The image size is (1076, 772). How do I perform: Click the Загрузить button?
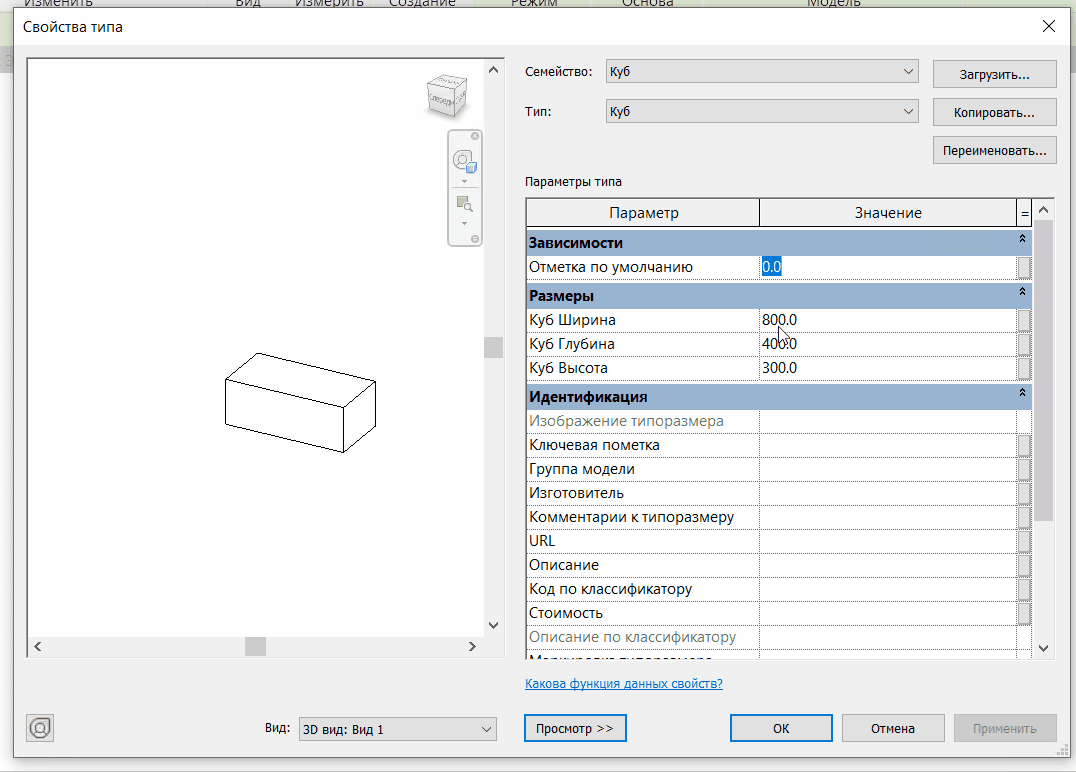coord(994,74)
